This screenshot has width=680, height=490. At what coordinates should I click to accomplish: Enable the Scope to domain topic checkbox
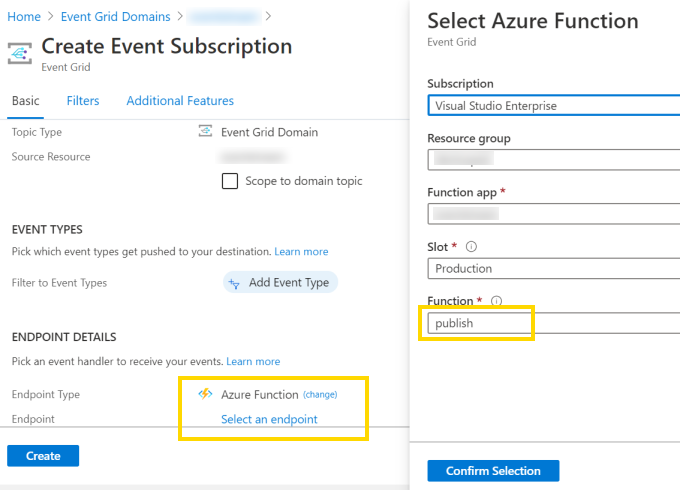[x=230, y=181]
